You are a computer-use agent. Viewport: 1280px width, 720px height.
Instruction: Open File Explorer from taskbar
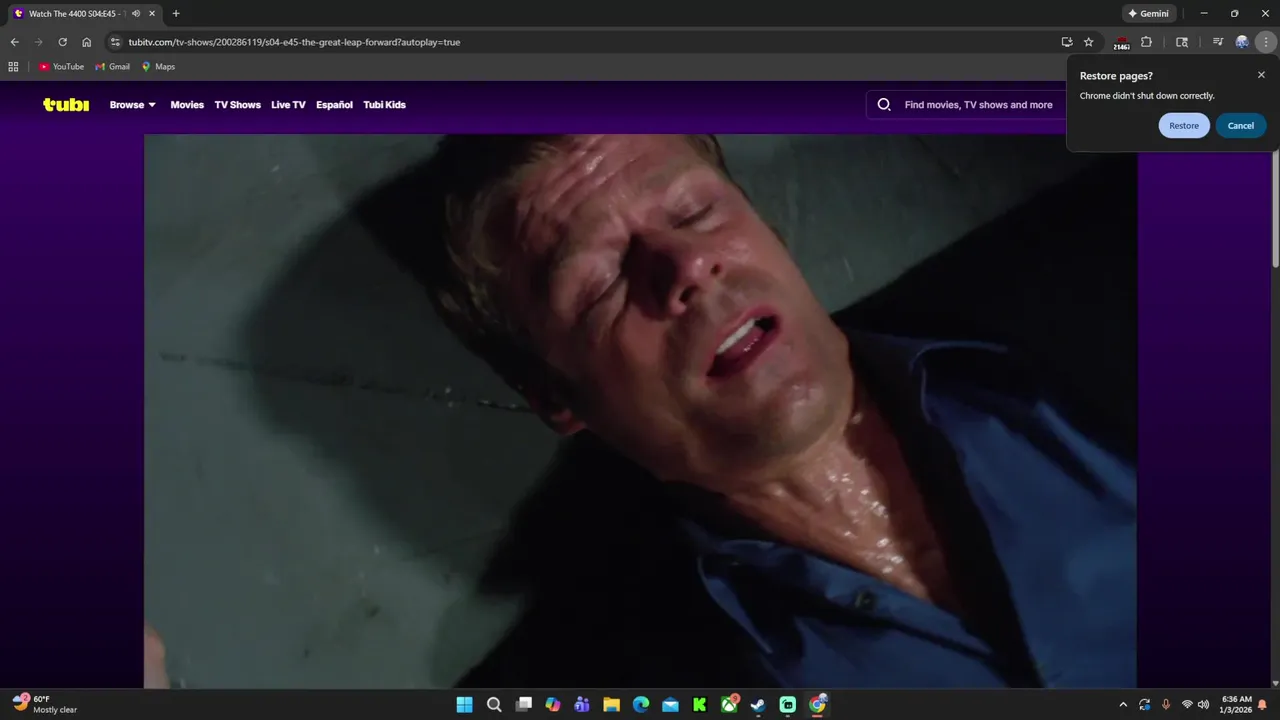611,705
